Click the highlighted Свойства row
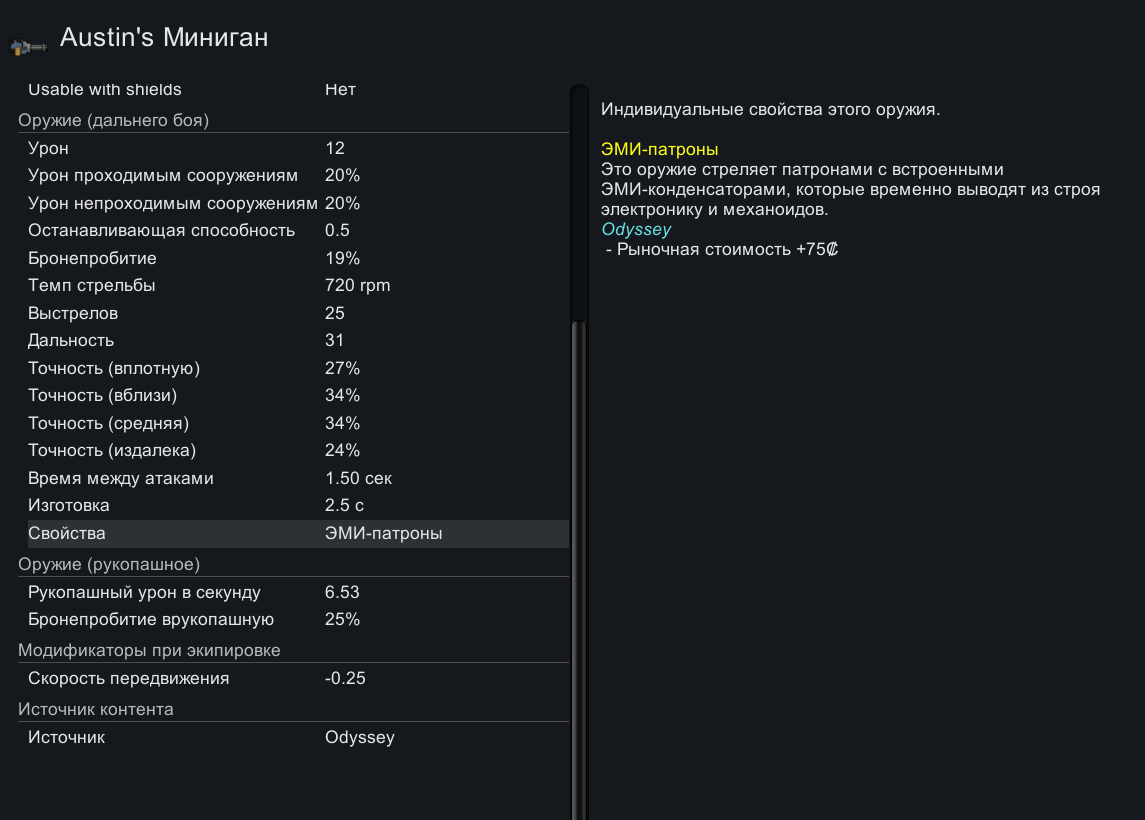Viewport: 1145px width, 820px height. (290, 534)
